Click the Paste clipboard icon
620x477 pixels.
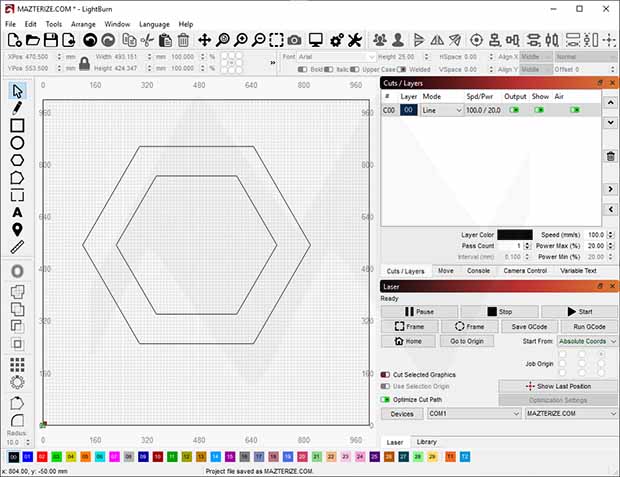coord(165,40)
